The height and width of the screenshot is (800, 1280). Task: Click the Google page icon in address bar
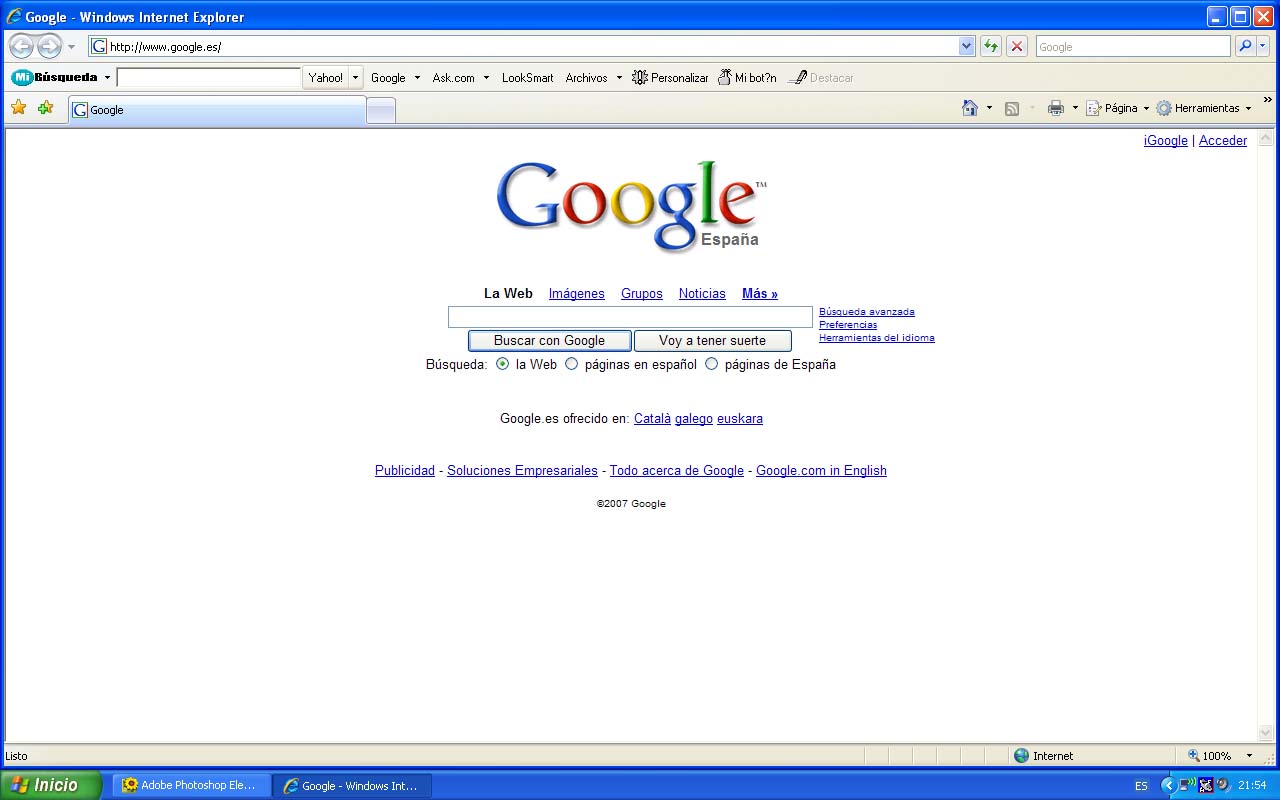99,46
